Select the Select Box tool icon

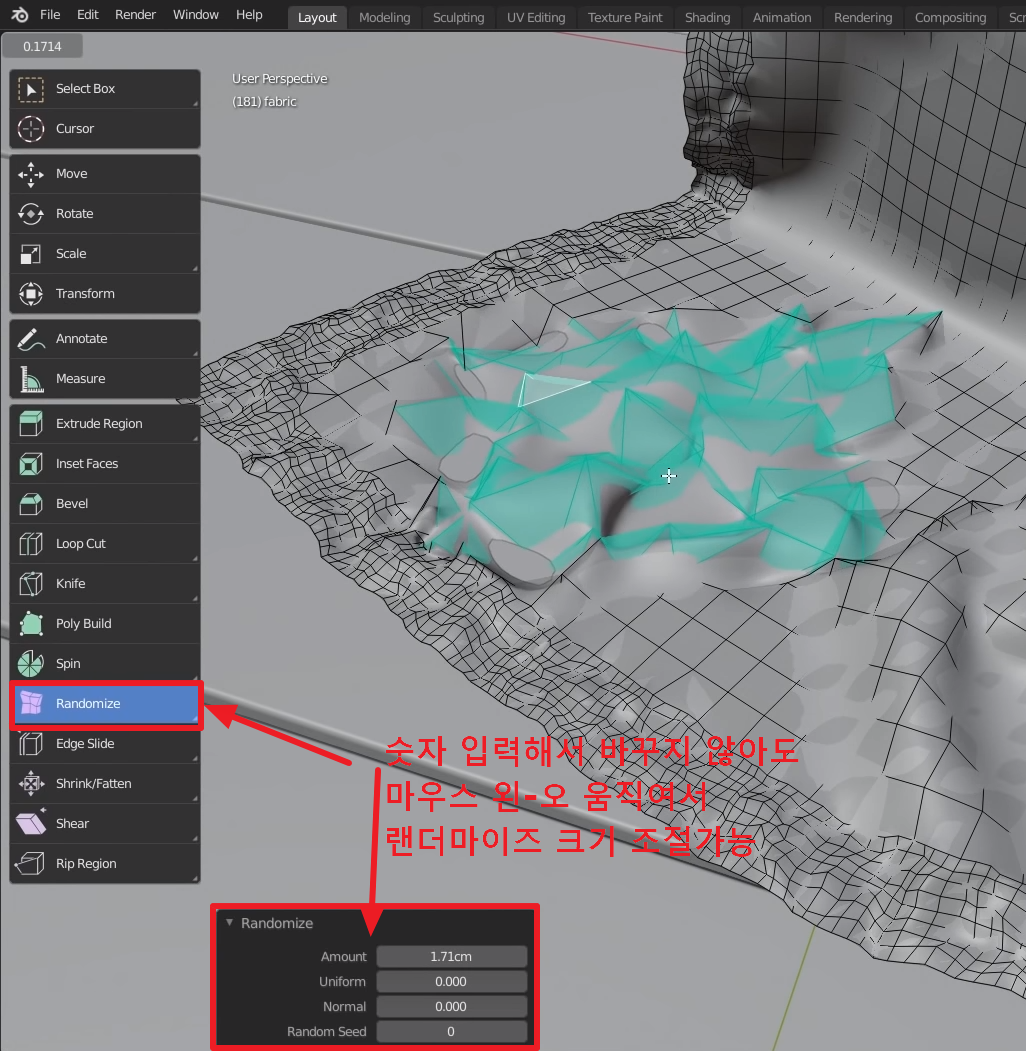31,89
